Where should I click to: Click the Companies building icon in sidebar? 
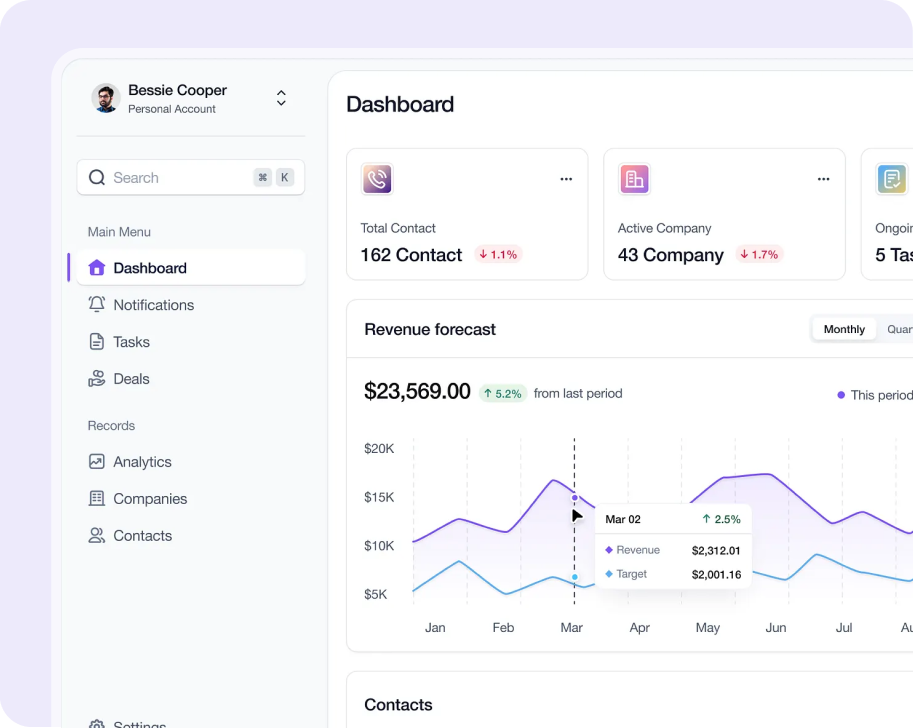pos(97,499)
